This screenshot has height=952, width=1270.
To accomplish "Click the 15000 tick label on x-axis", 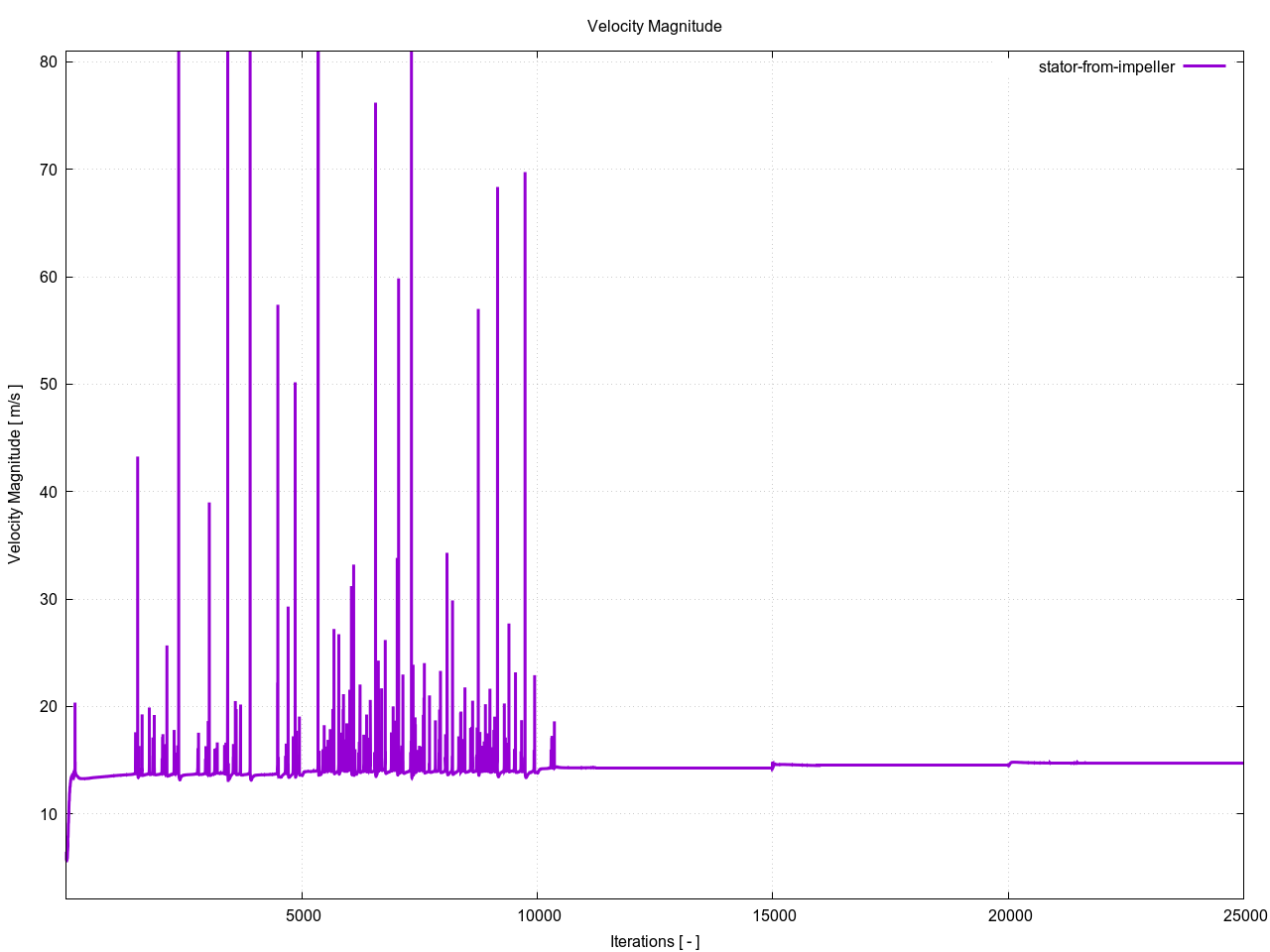I will (772, 915).
